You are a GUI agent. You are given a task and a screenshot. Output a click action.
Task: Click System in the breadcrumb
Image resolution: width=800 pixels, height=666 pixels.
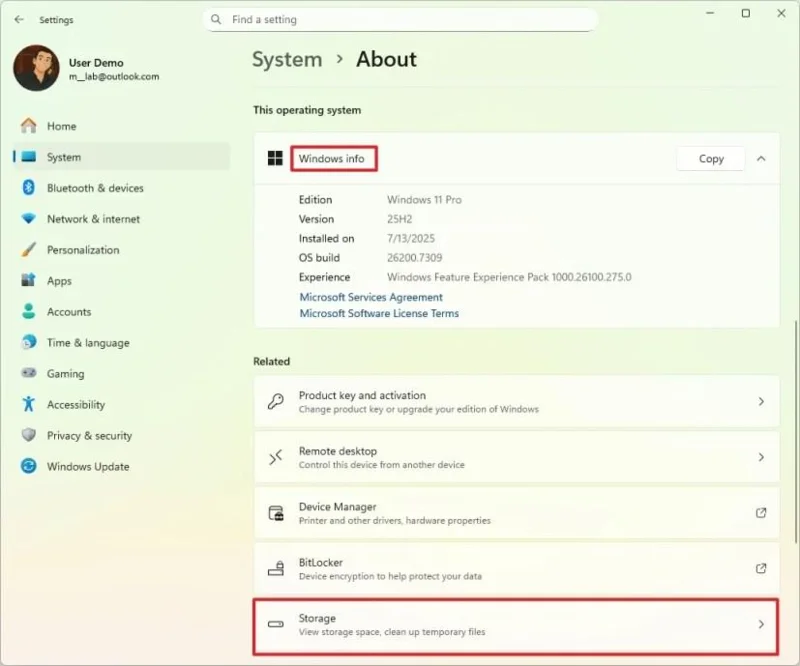tap(287, 59)
